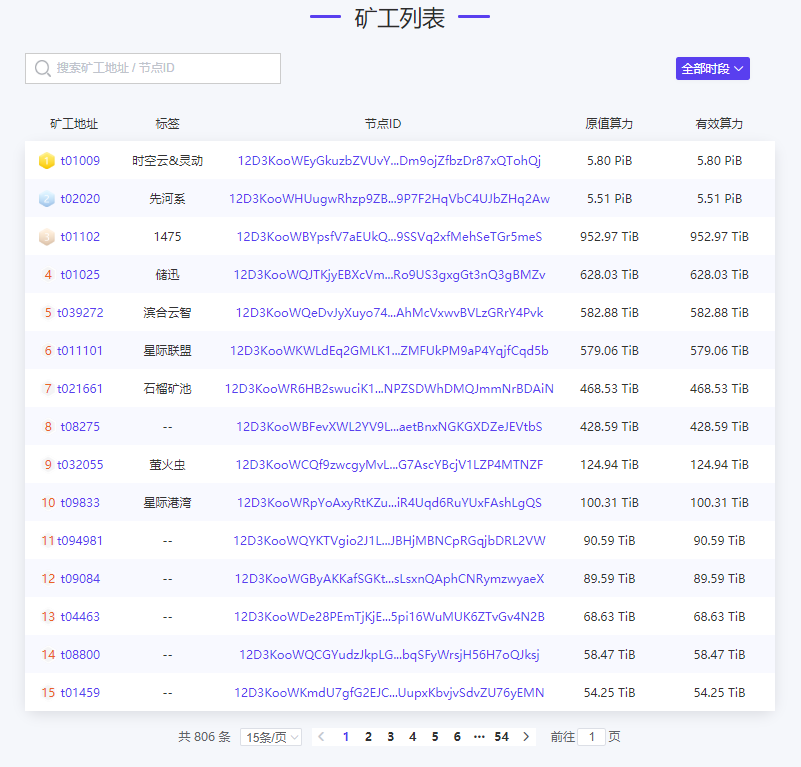Open node ID starting 12D3KooWCQf9zwcgyMvL

pos(389,464)
